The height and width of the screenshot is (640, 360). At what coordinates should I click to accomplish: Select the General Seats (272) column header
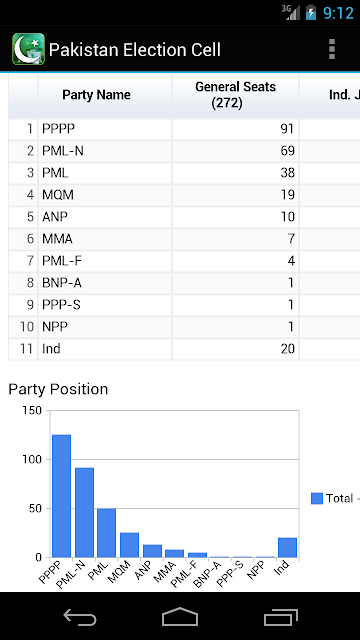click(236, 96)
